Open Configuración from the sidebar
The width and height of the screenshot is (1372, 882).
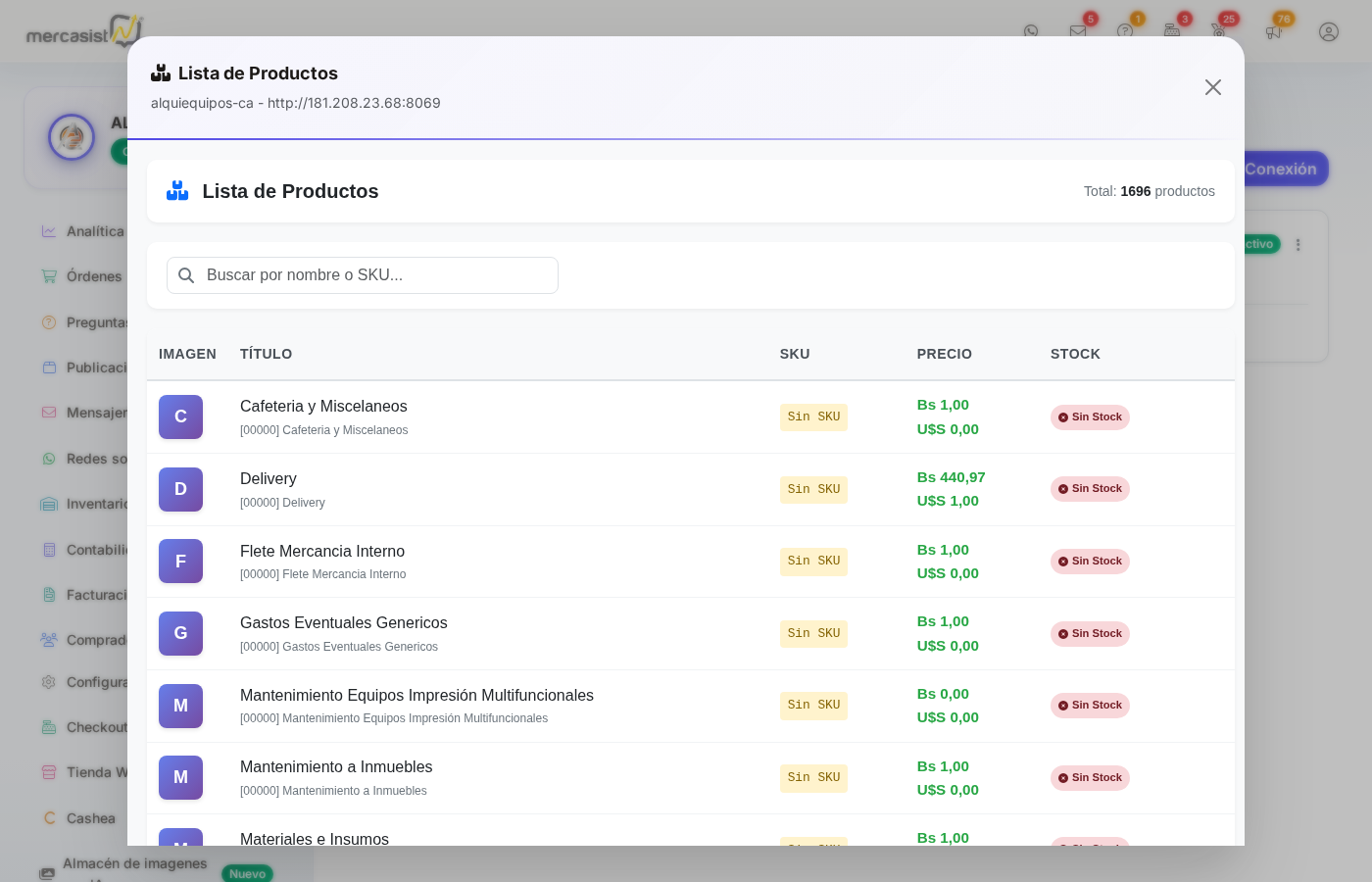click(49, 682)
